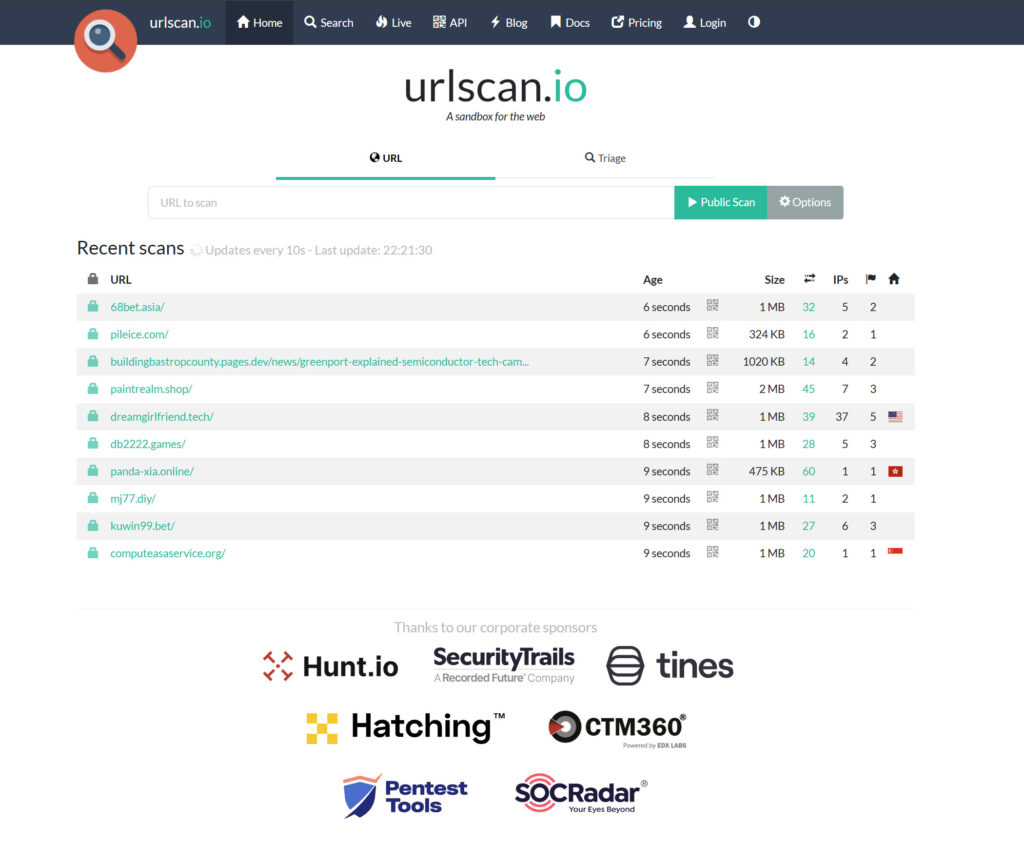Click the flag column header icon
The width and height of the screenshot is (1024, 843).
[871, 279]
